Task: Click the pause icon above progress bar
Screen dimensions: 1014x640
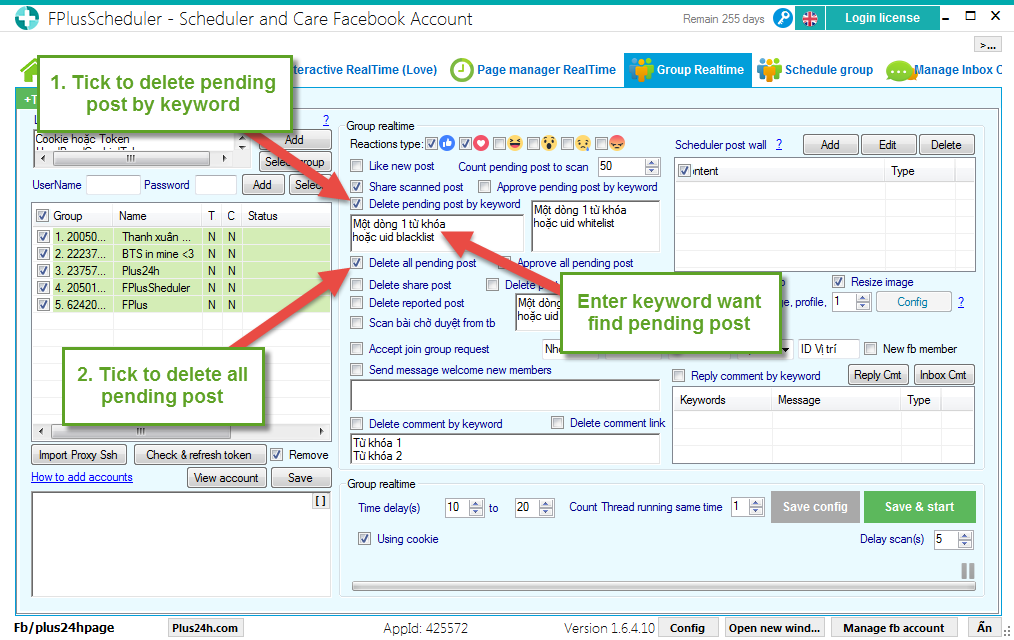Action: coord(967,570)
